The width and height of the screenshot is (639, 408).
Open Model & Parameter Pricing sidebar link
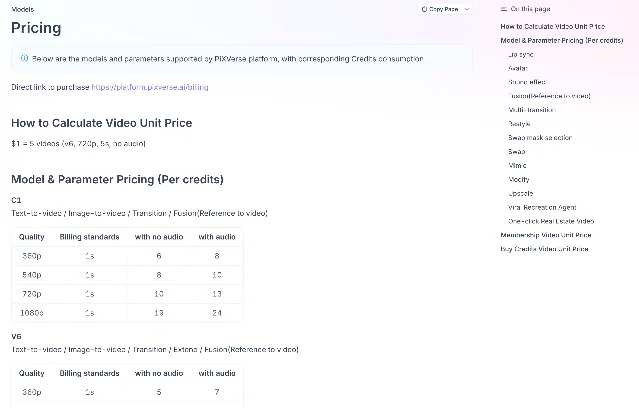click(x=562, y=40)
